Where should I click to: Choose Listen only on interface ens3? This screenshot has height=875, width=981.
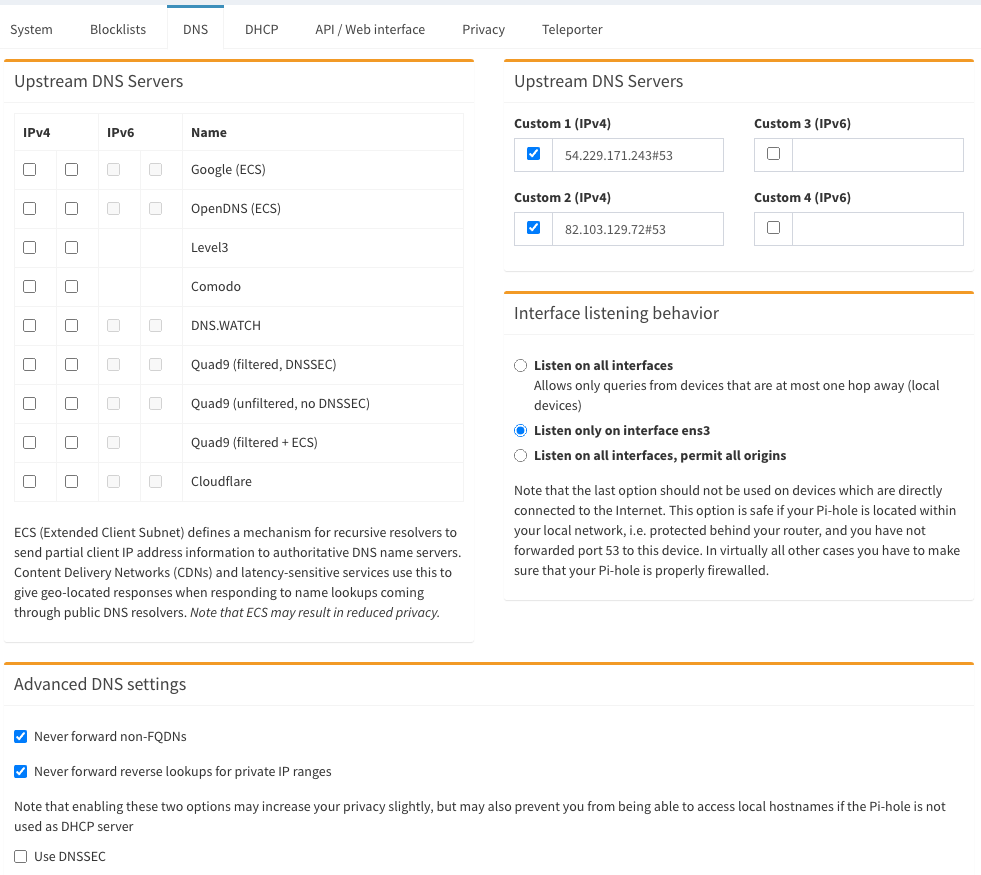[x=520, y=431]
